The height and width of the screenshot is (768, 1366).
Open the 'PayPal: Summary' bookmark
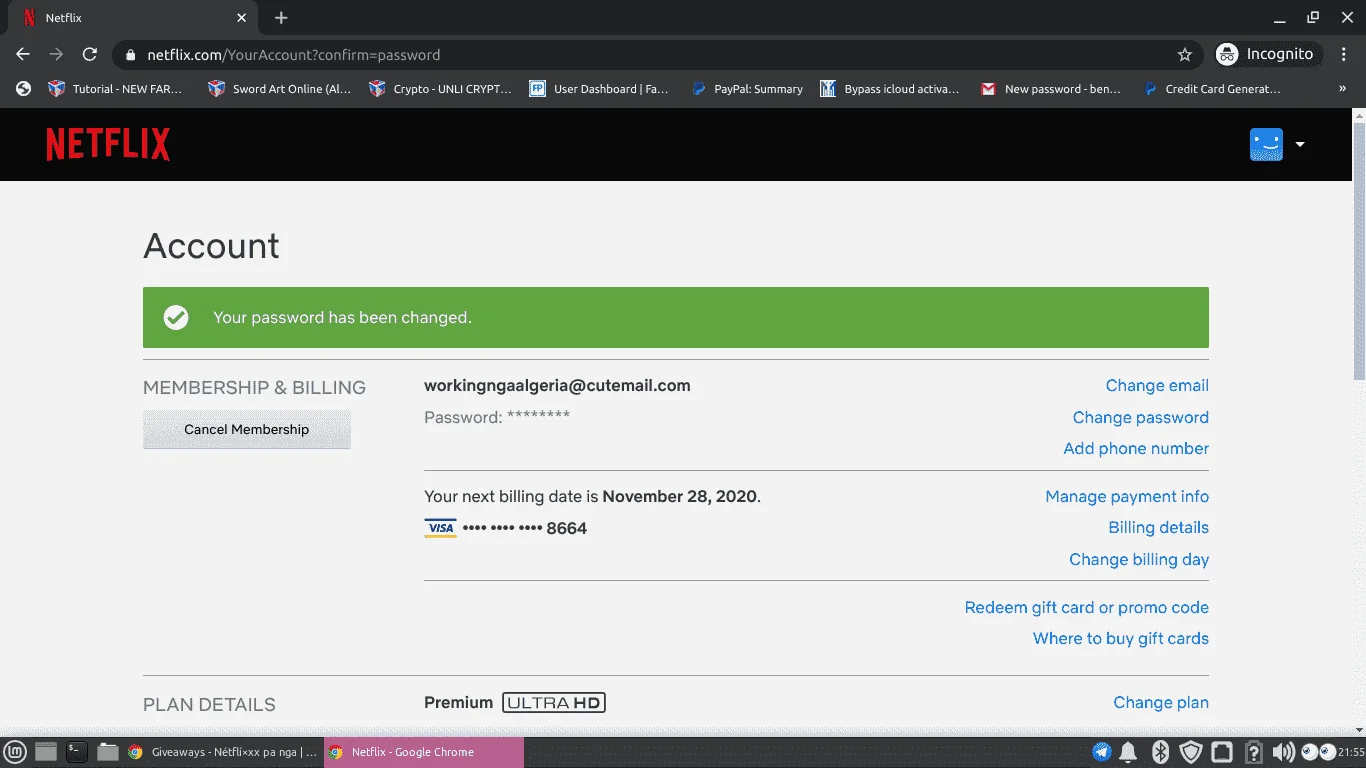(747, 89)
